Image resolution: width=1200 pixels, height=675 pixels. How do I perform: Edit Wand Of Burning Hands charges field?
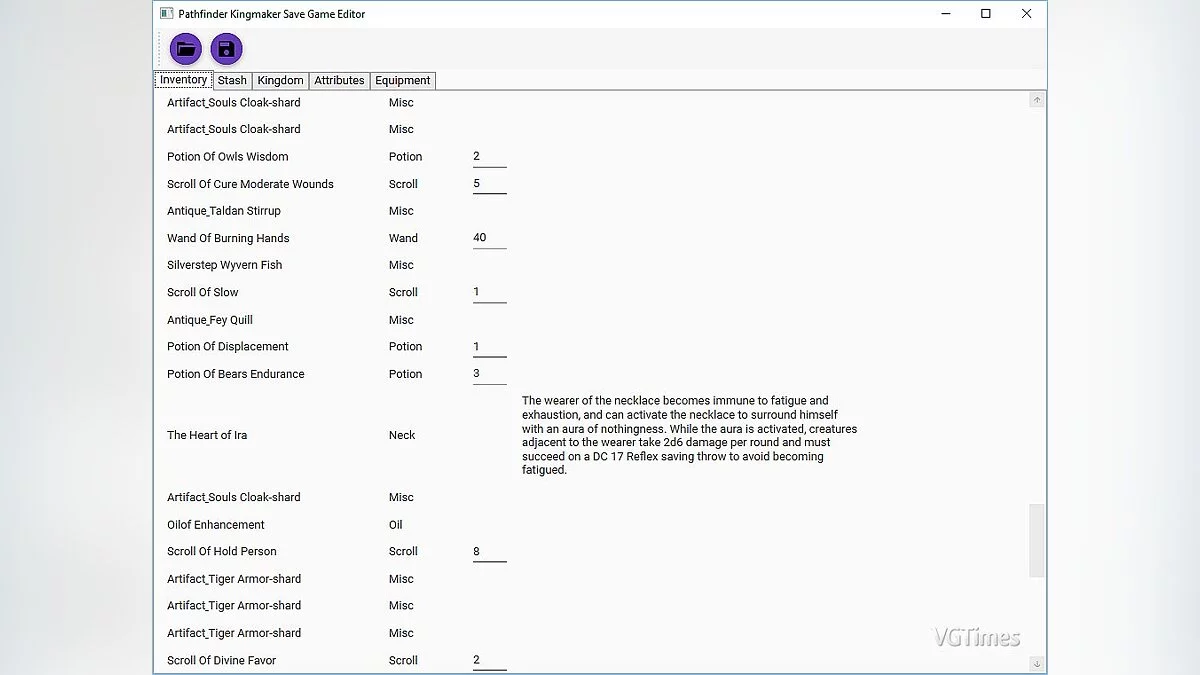tap(489, 238)
